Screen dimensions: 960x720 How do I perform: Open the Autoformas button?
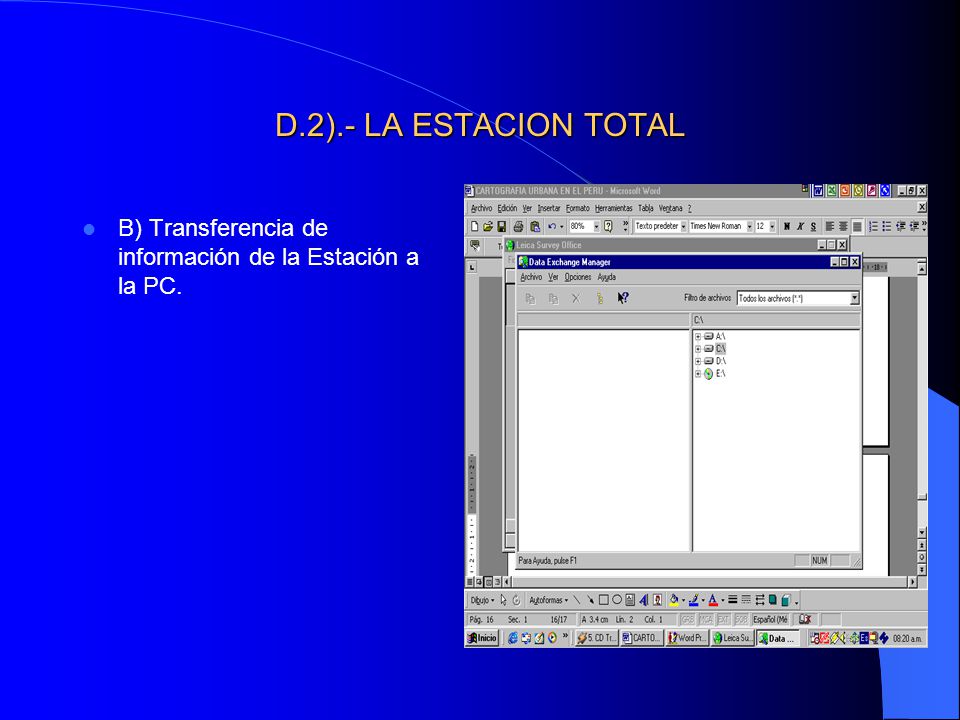pyautogui.click(x=549, y=600)
